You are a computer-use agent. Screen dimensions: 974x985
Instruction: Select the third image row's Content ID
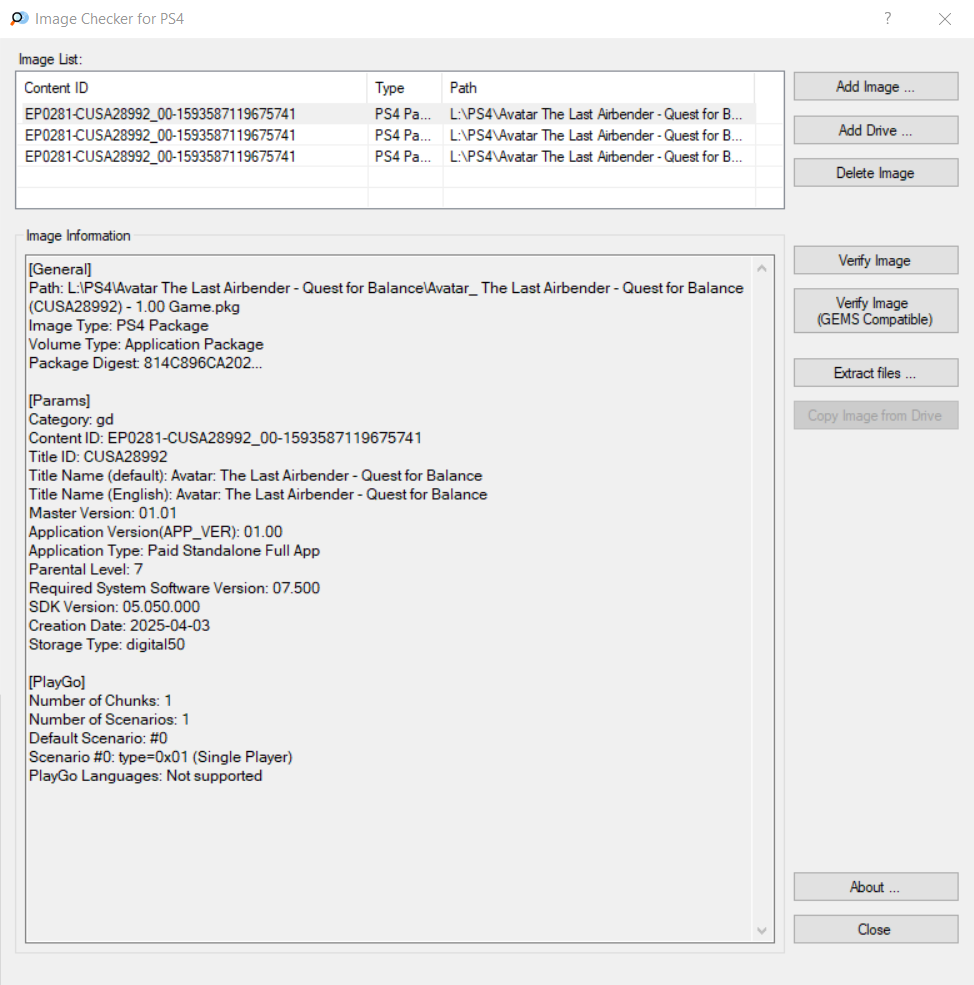(x=160, y=156)
